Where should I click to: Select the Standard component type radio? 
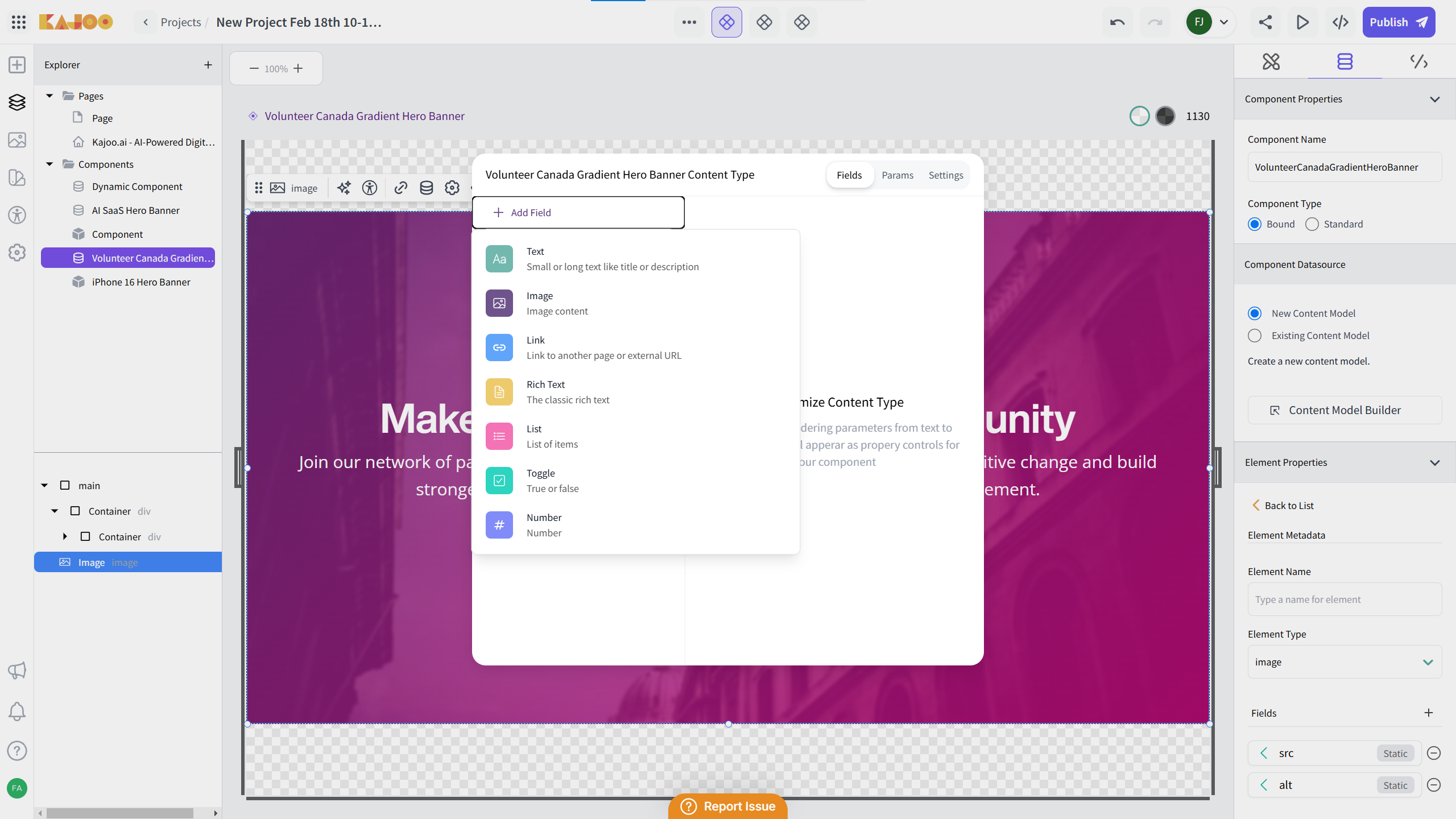[x=1312, y=224]
